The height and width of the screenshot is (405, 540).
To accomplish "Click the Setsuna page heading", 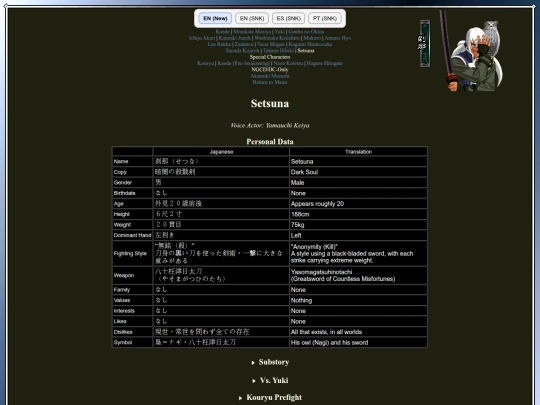I will [x=270, y=103].
